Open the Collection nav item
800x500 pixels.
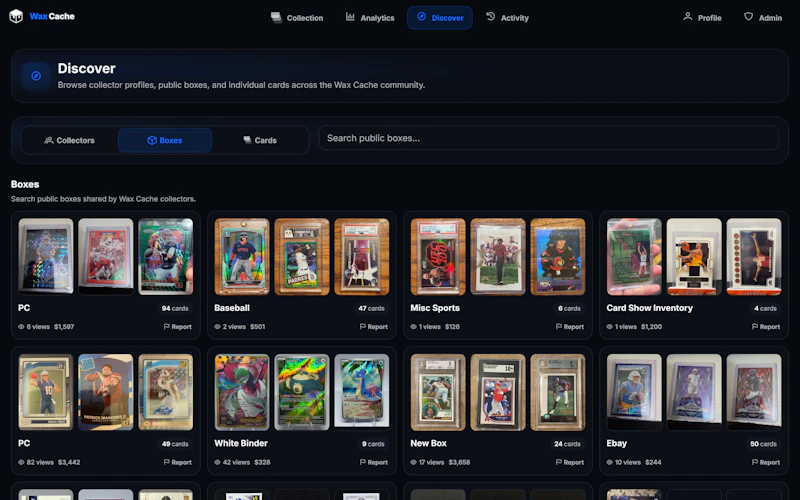point(297,18)
